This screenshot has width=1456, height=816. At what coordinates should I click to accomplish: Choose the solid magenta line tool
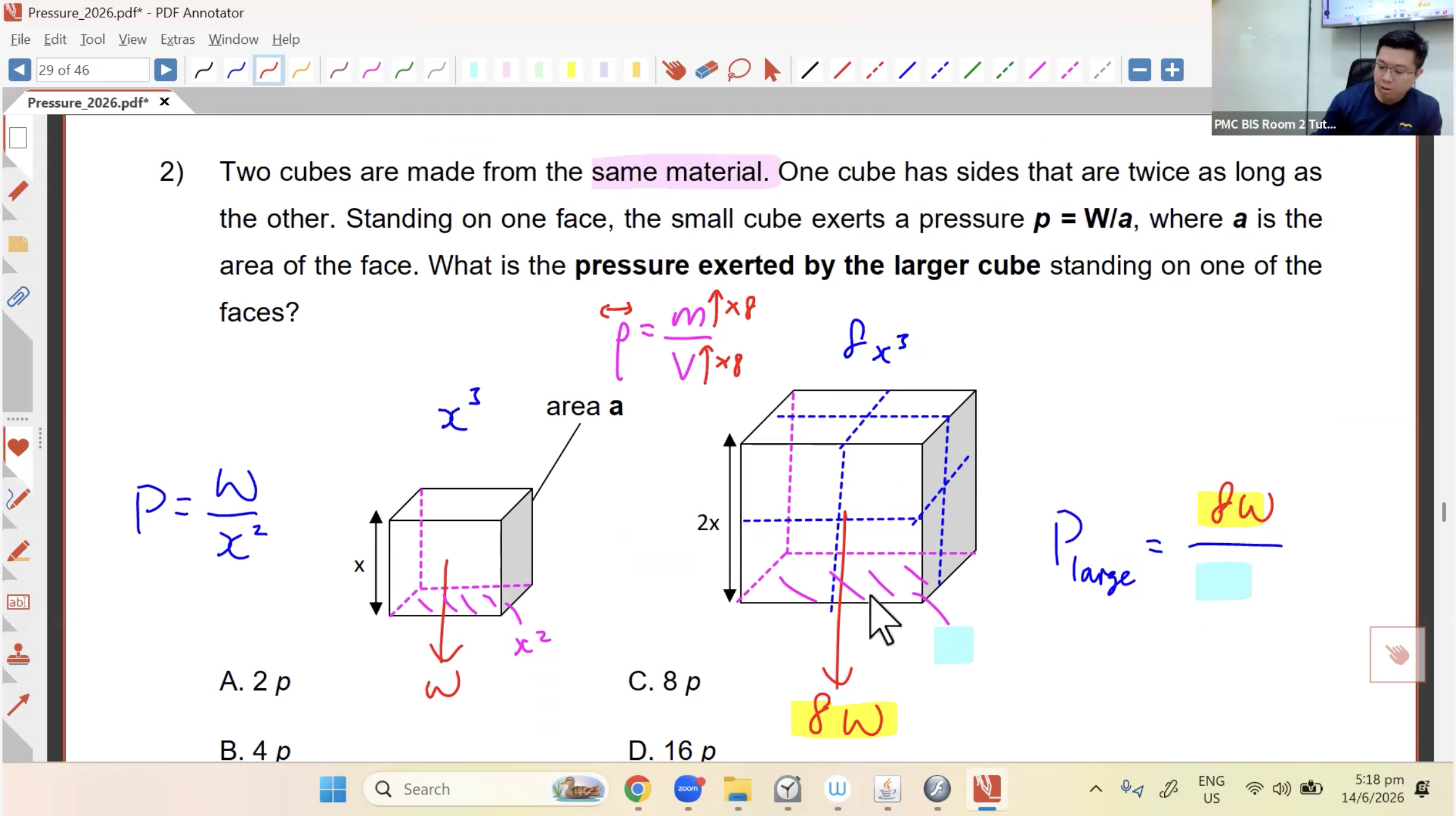pos(1037,70)
